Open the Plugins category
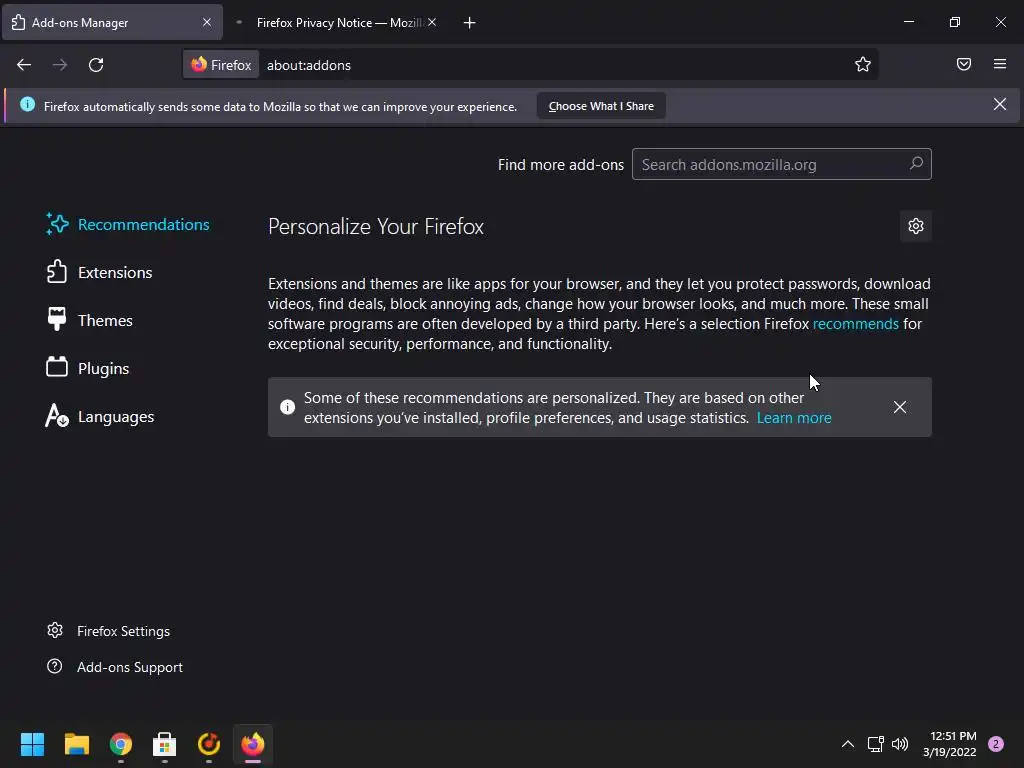Screen dimensions: 1024x768 point(88,368)
